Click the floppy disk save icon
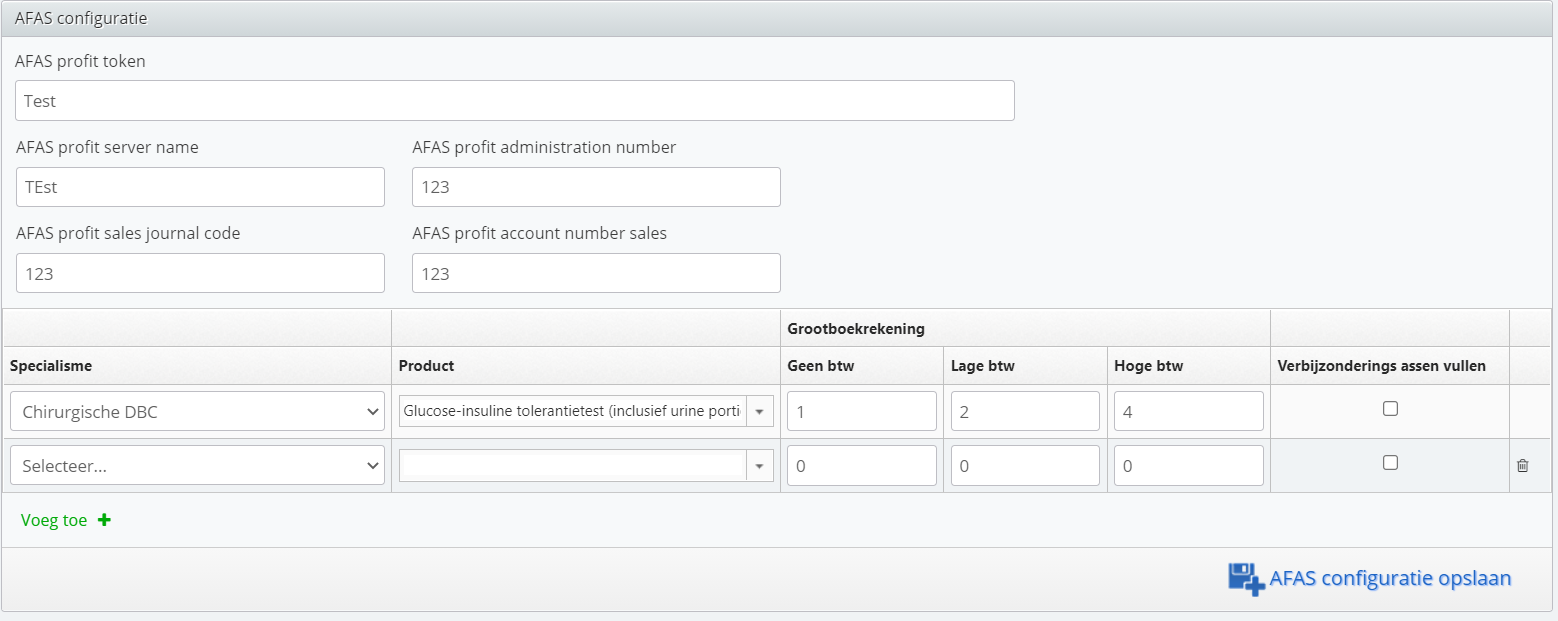Image resolution: width=1558 pixels, height=621 pixels. coord(1246,579)
